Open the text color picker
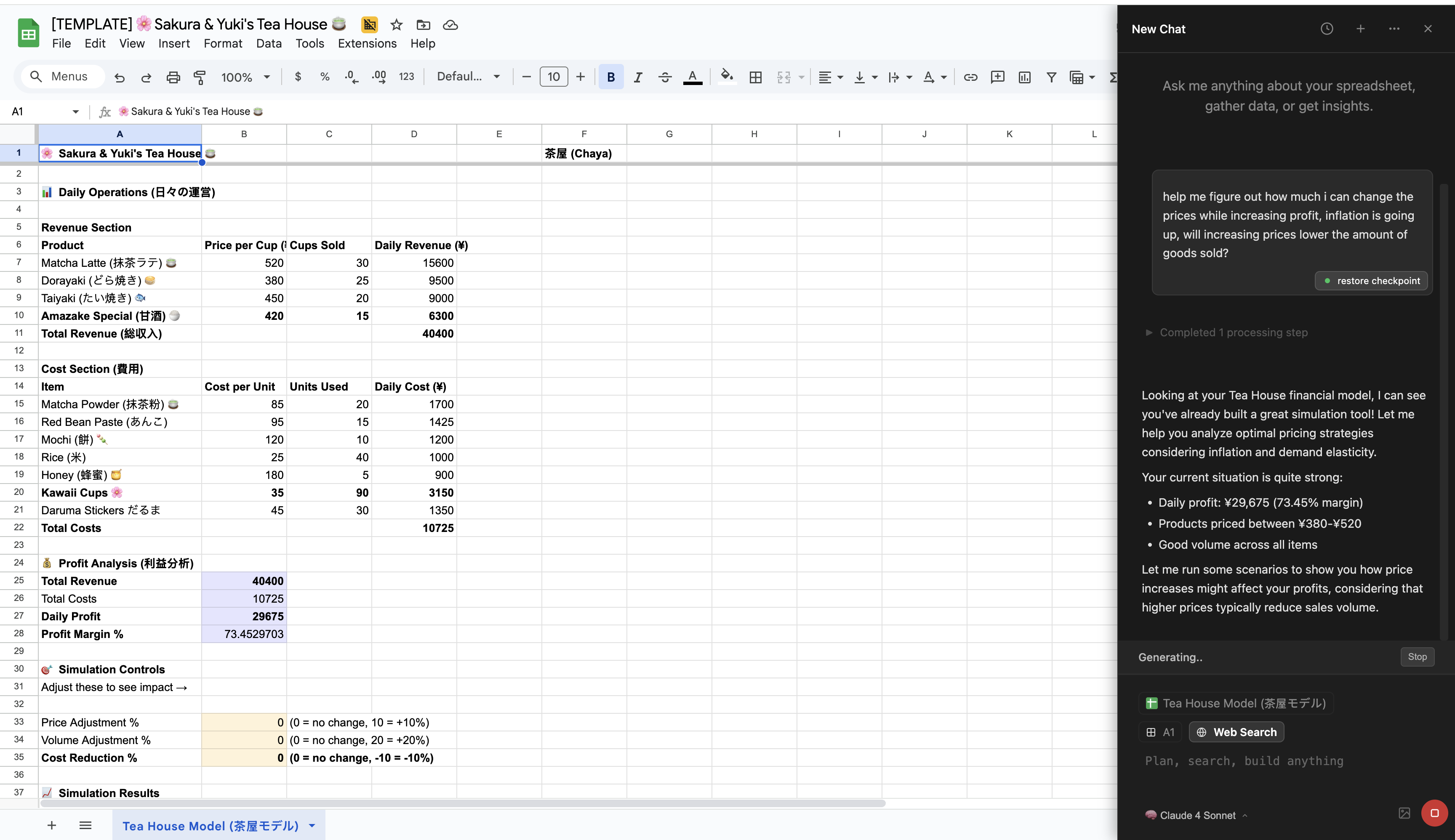Screen dimensions: 1455x840 click(692, 76)
